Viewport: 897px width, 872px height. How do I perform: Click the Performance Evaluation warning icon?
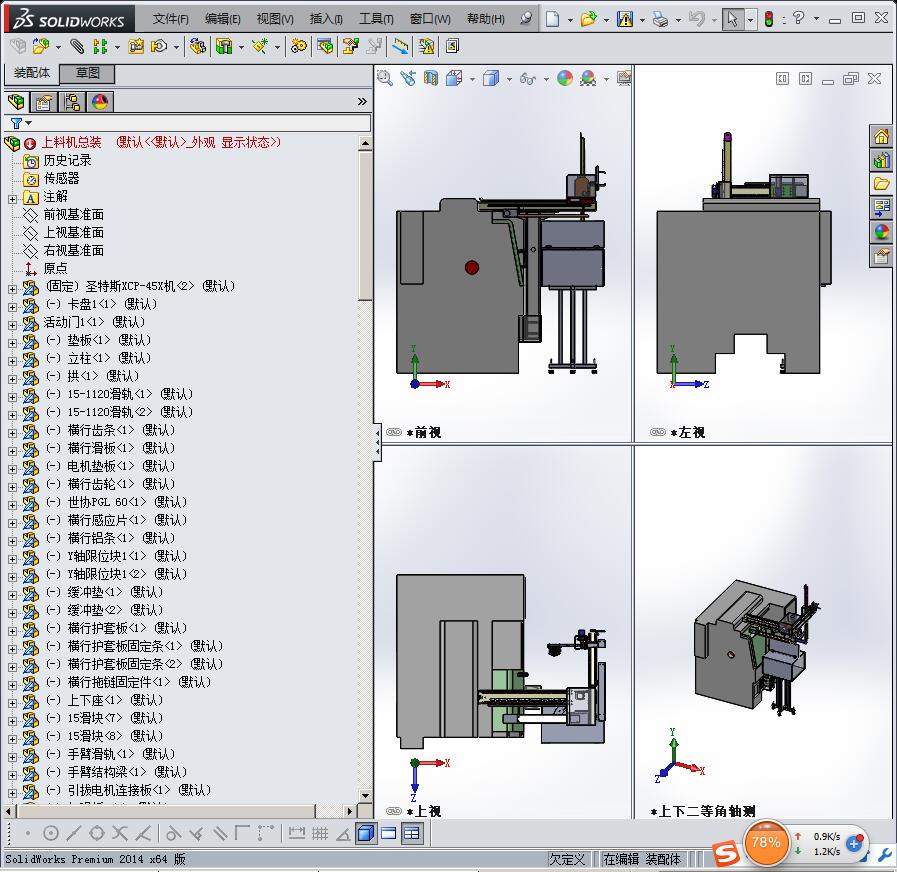426,46
